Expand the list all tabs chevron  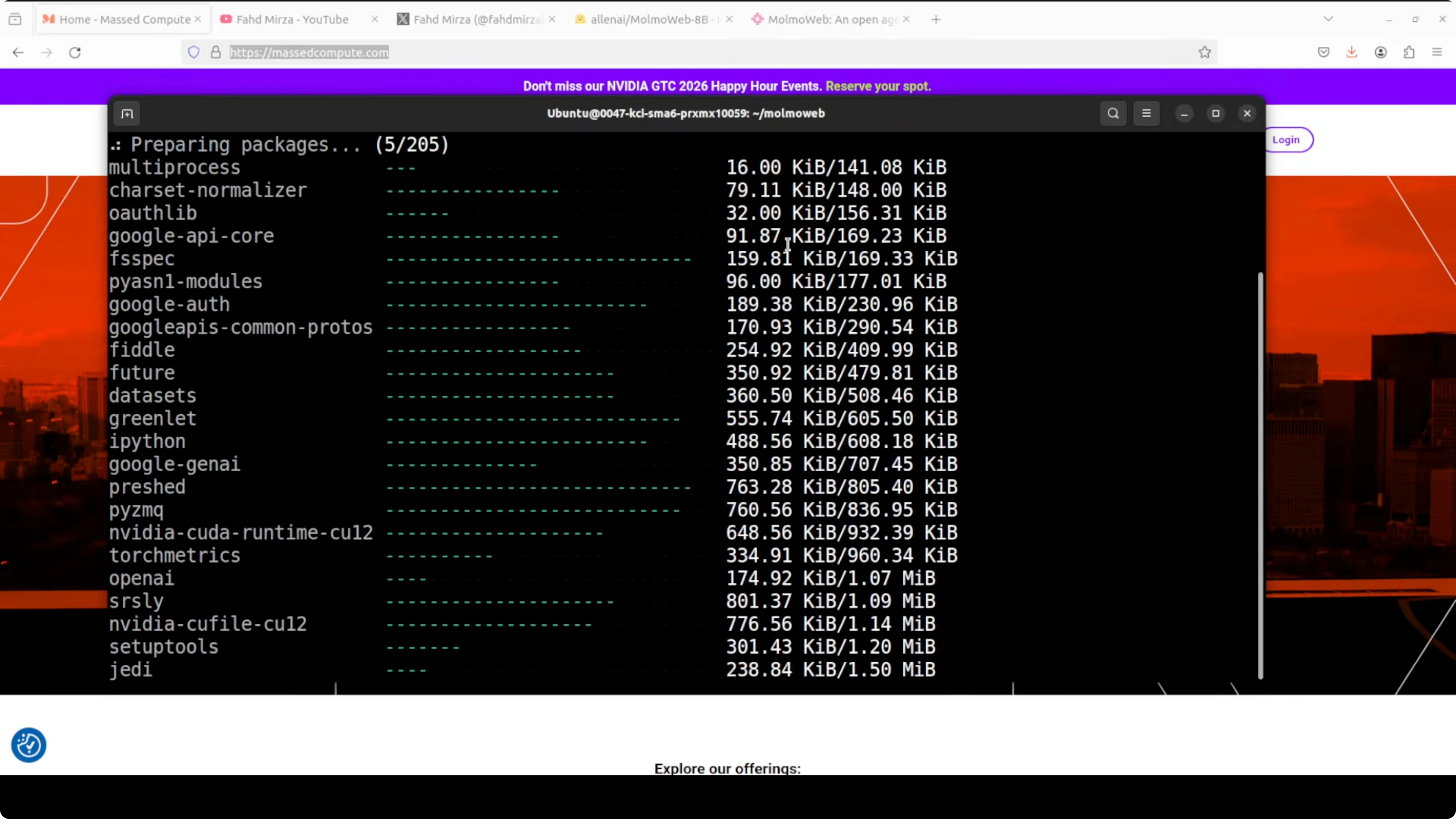(1328, 19)
